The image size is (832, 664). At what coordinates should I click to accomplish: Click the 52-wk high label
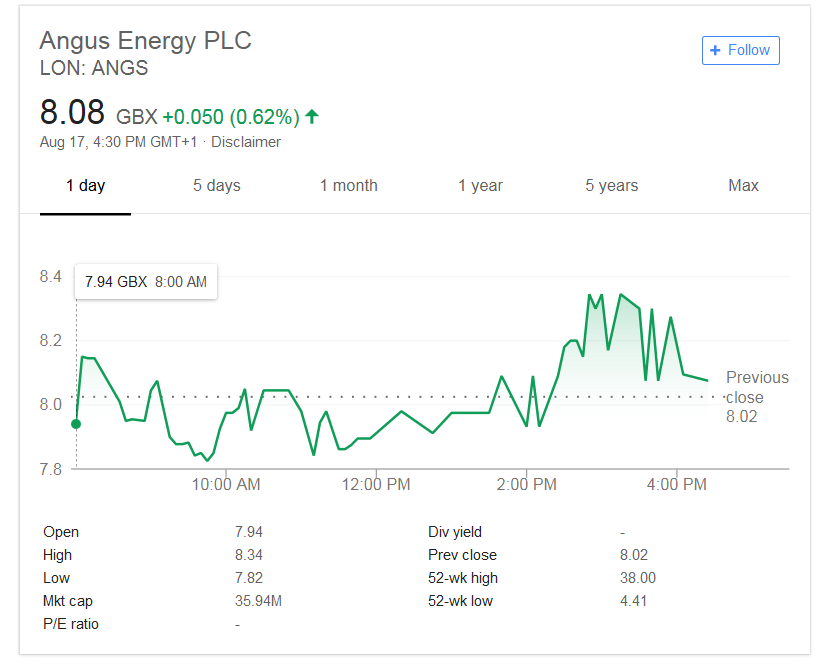point(463,578)
